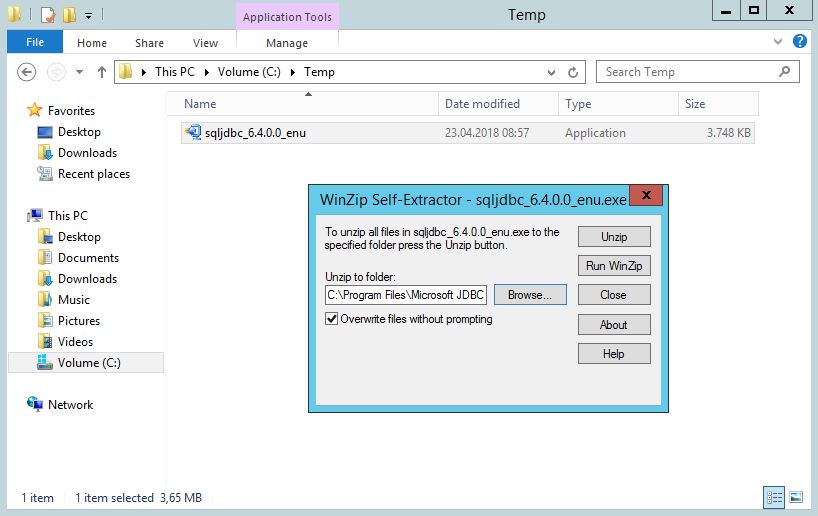Sort by Date modified column
Image resolution: width=818 pixels, height=516 pixels.
pyautogui.click(x=499, y=104)
